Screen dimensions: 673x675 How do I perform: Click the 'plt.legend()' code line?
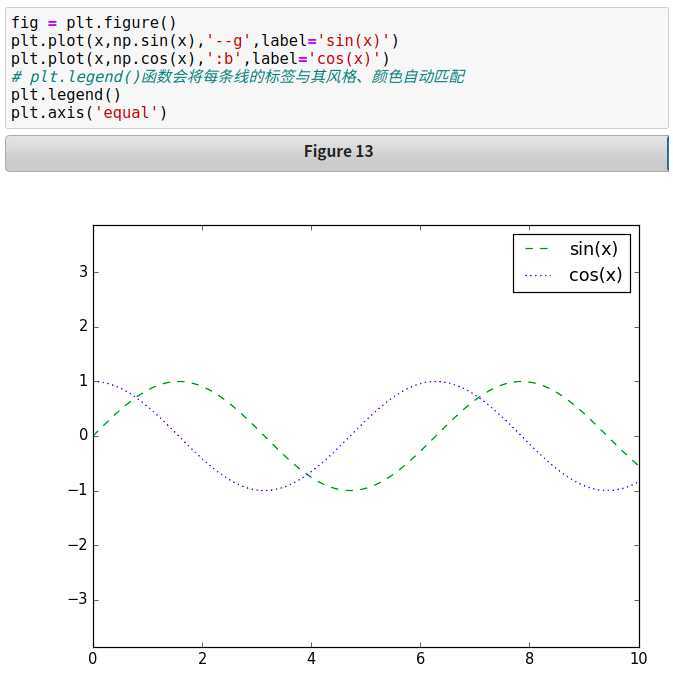point(66,95)
